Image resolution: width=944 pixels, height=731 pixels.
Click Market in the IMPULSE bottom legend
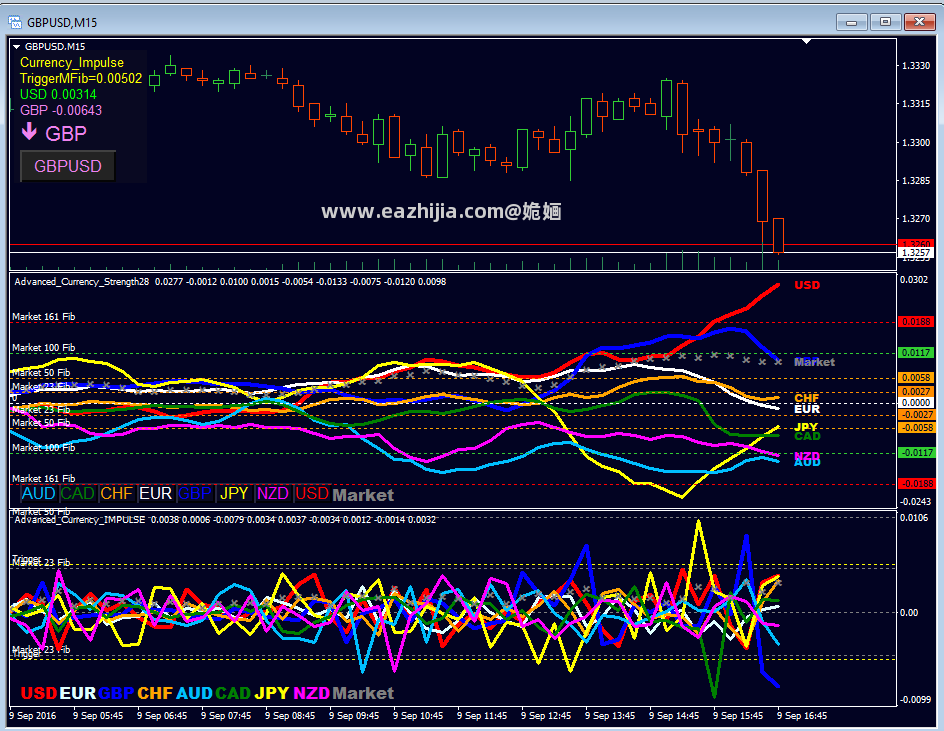pyautogui.click(x=363, y=693)
